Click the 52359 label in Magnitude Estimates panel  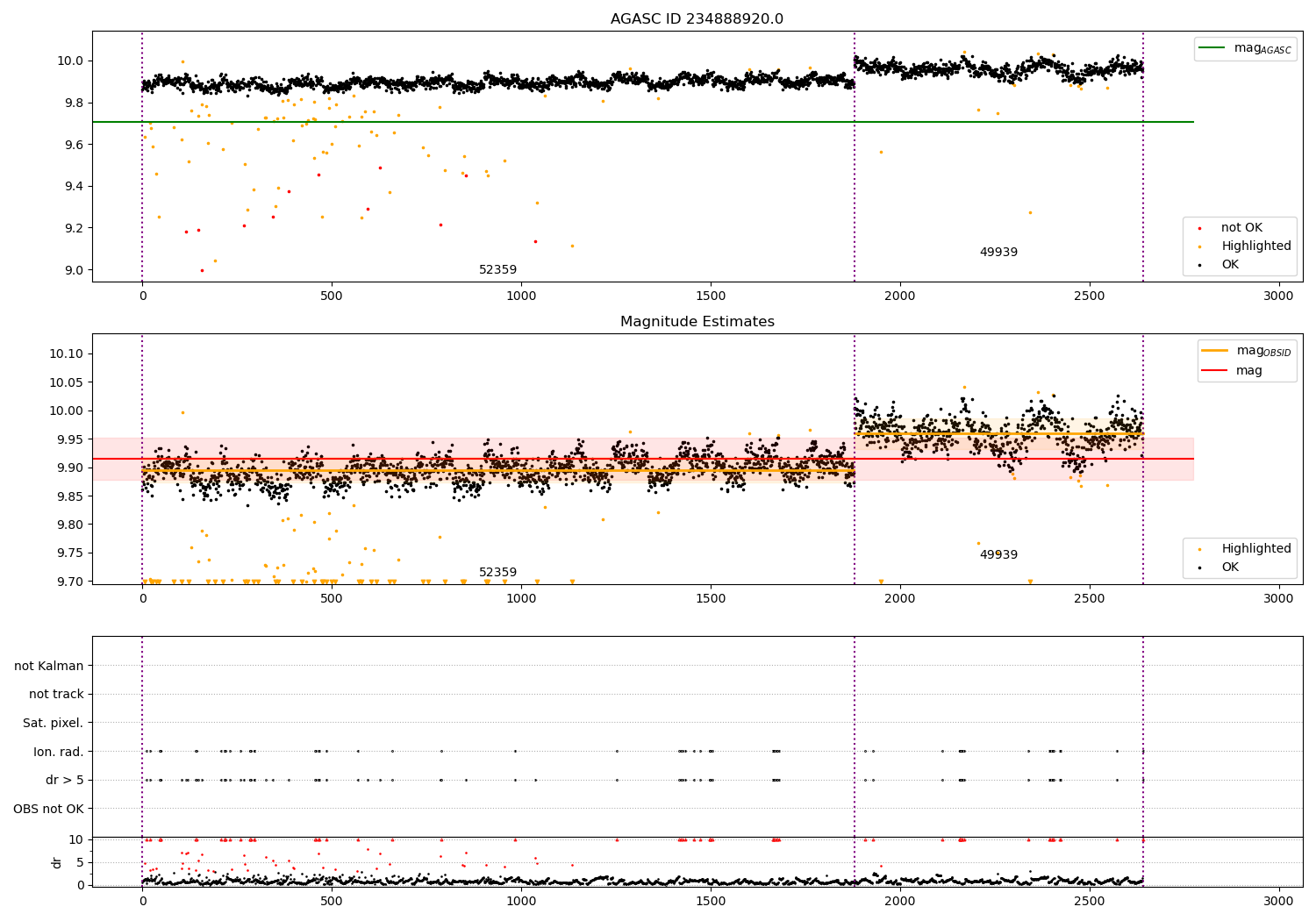(497, 573)
